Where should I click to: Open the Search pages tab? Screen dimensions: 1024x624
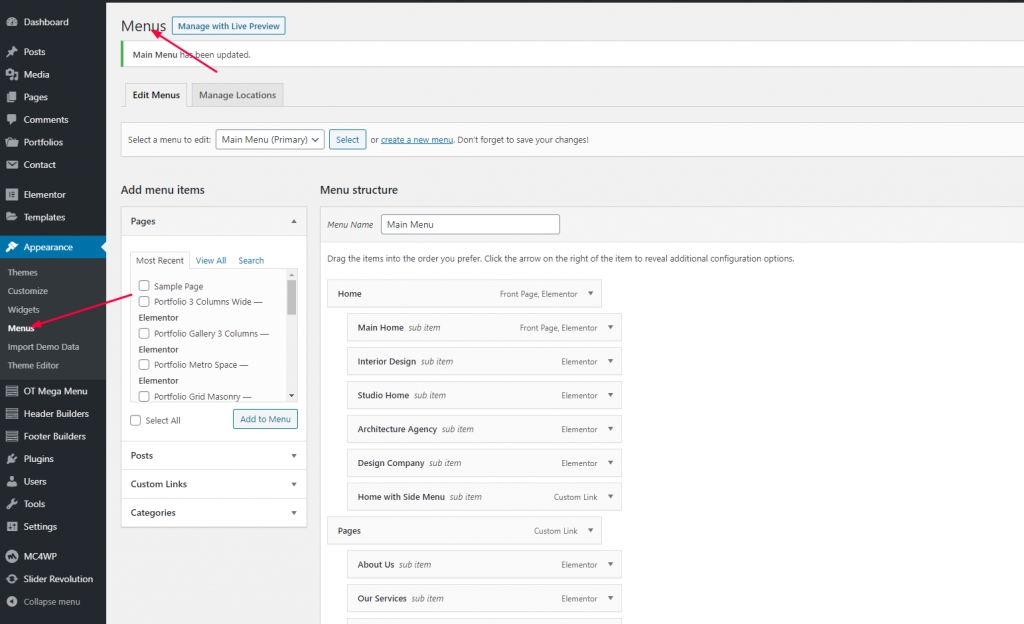click(251, 260)
